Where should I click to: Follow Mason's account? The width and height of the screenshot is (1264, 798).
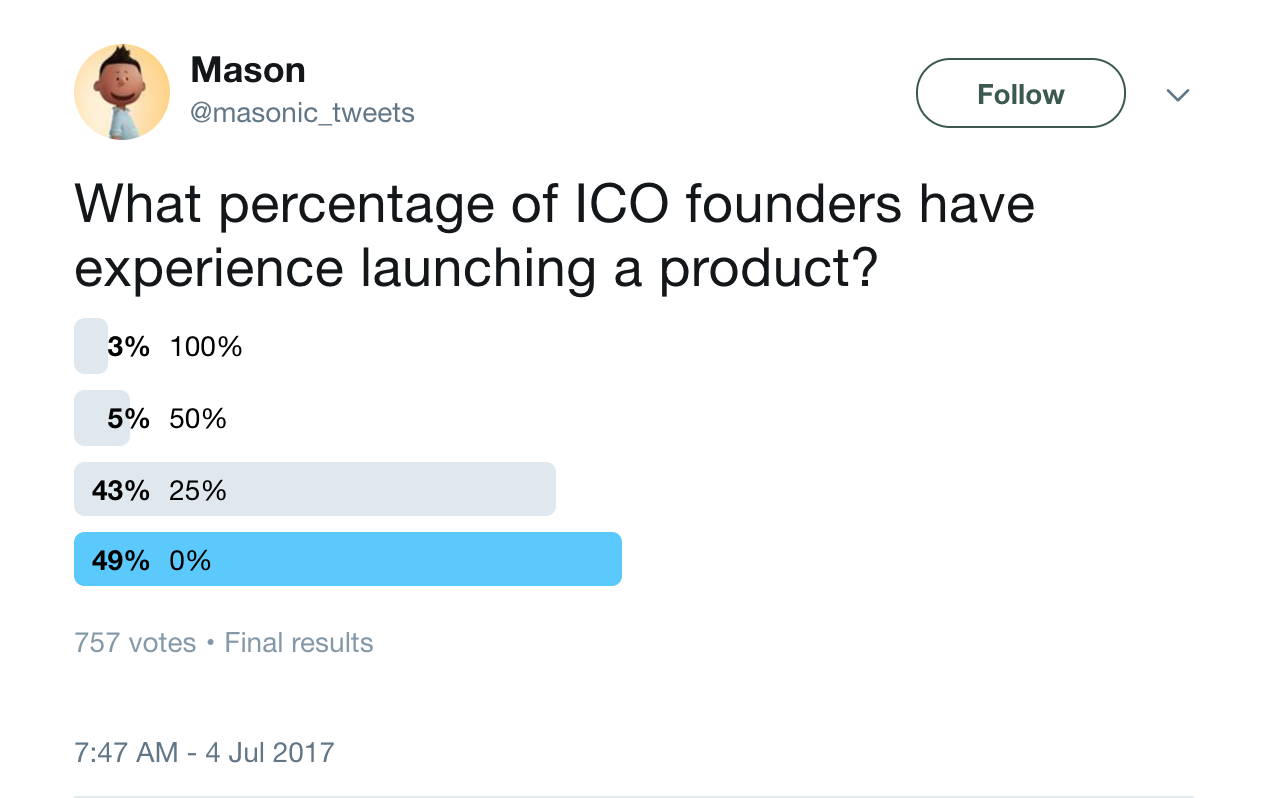[1020, 94]
